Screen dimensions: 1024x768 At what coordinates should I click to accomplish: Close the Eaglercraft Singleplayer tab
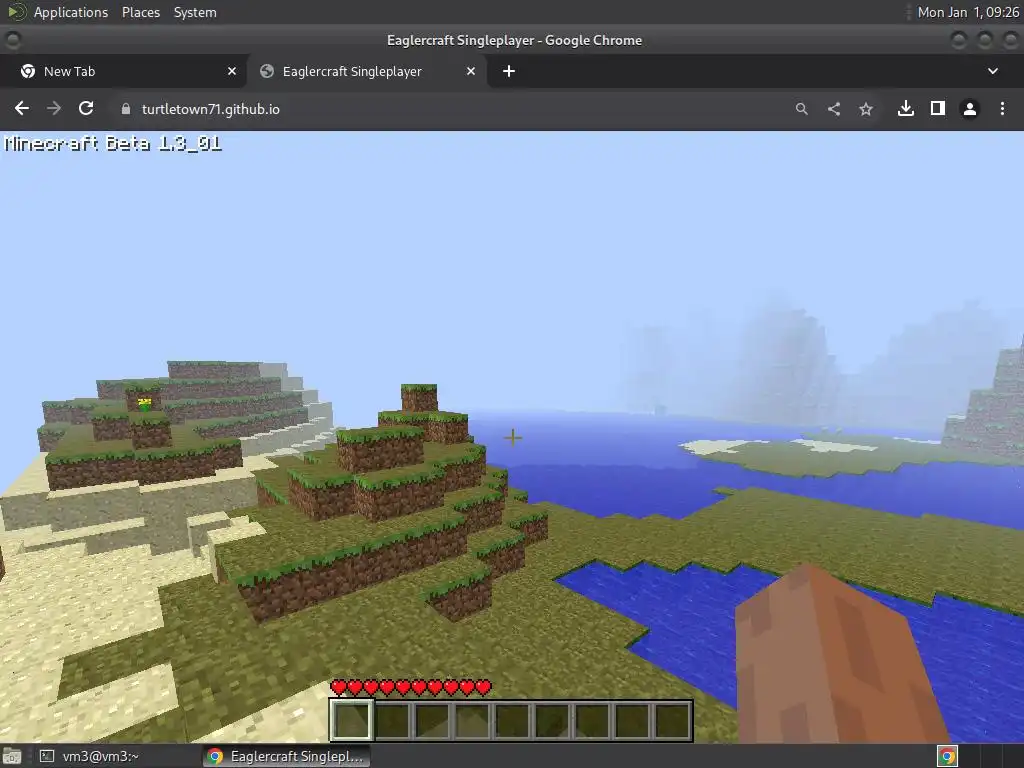[471, 71]
